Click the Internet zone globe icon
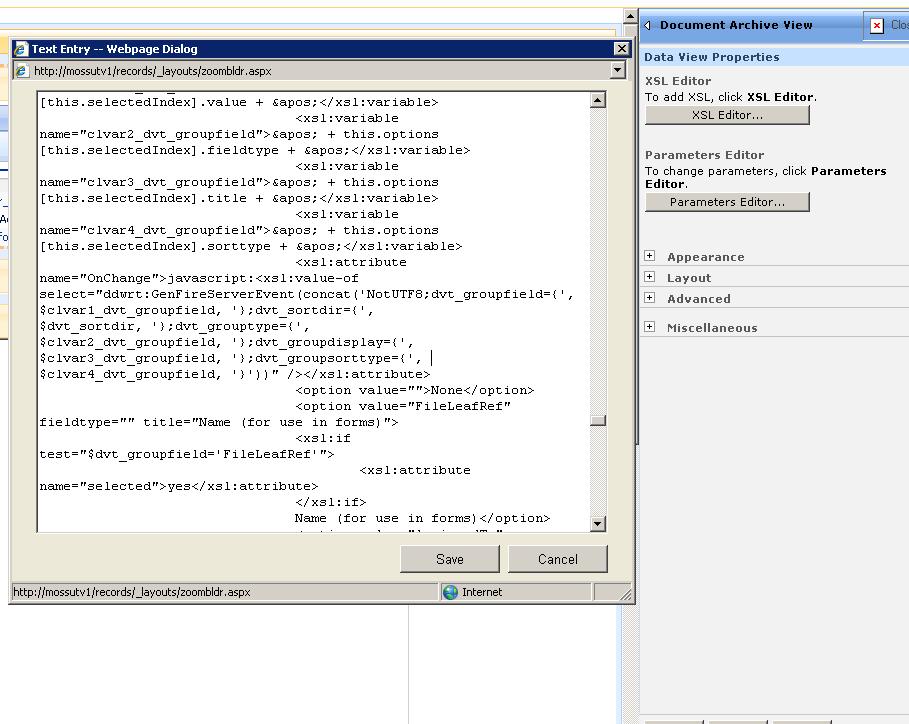909x724 pixels. pos(450,592)
